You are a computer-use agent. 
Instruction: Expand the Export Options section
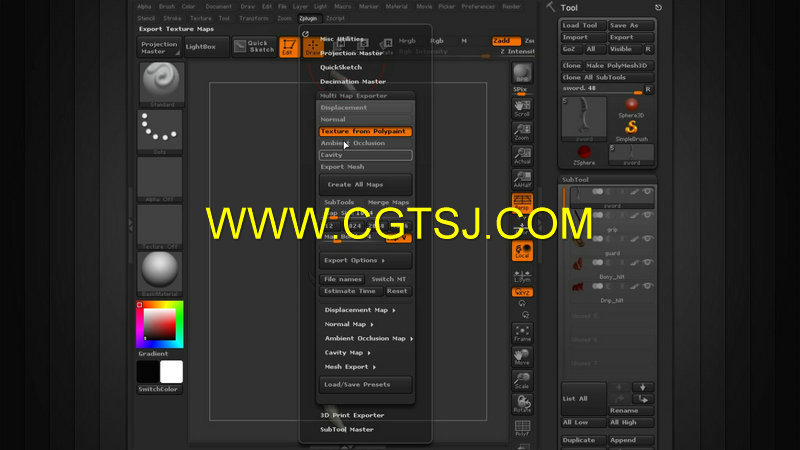[x=365, y=260]
